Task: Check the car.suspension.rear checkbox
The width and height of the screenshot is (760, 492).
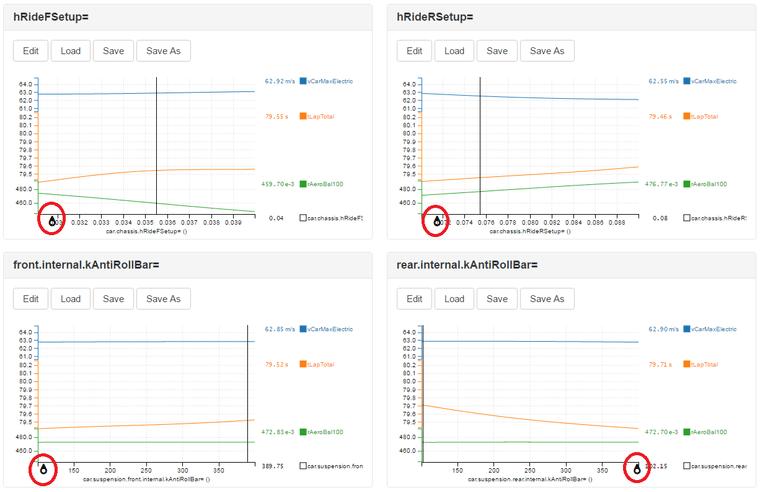Action: (686, 466)
